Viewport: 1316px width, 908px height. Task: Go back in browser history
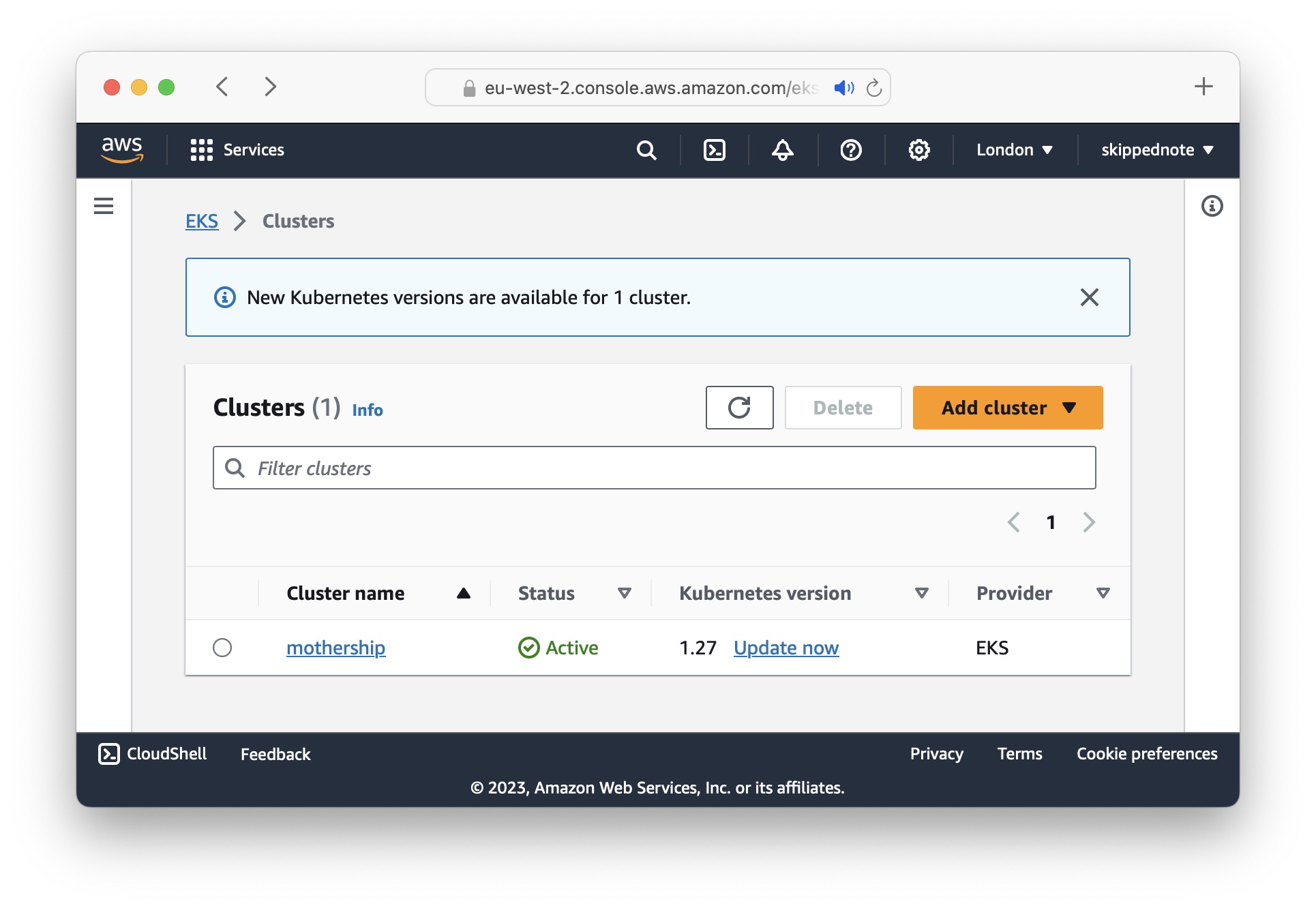click(x=222, y=87)
